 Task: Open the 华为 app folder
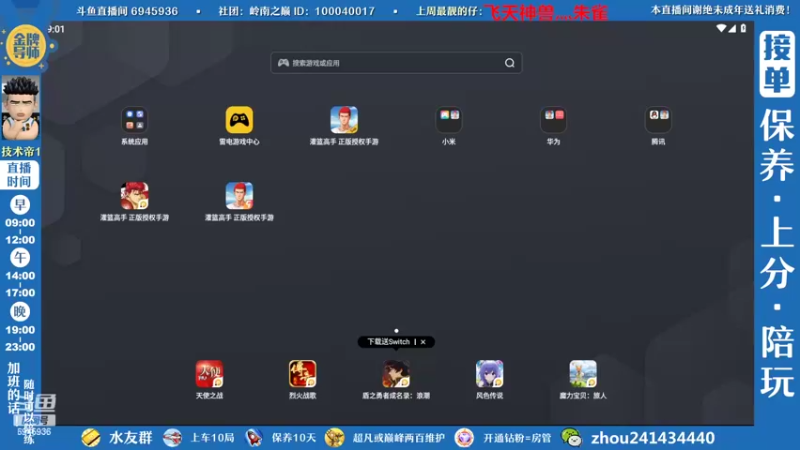click(x=554, y=120)
